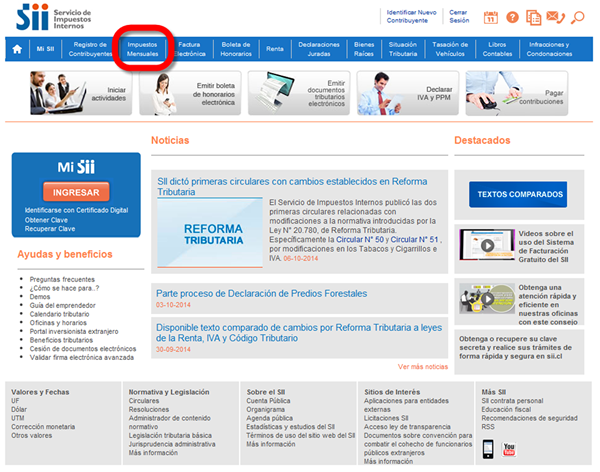This screenshot has width=600, height=472.
Task: Open Declaraciones Juradas menu
Action: pyautogui.click(x=319, y=49)
